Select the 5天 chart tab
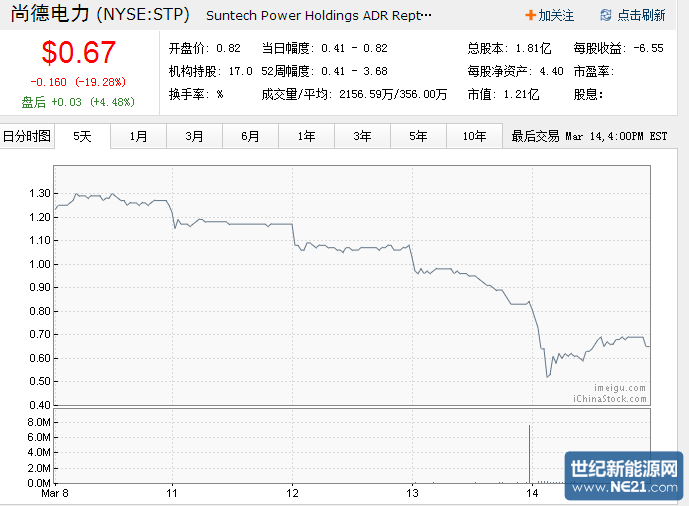This screenshot has height=506, width=689. point(83,136)
